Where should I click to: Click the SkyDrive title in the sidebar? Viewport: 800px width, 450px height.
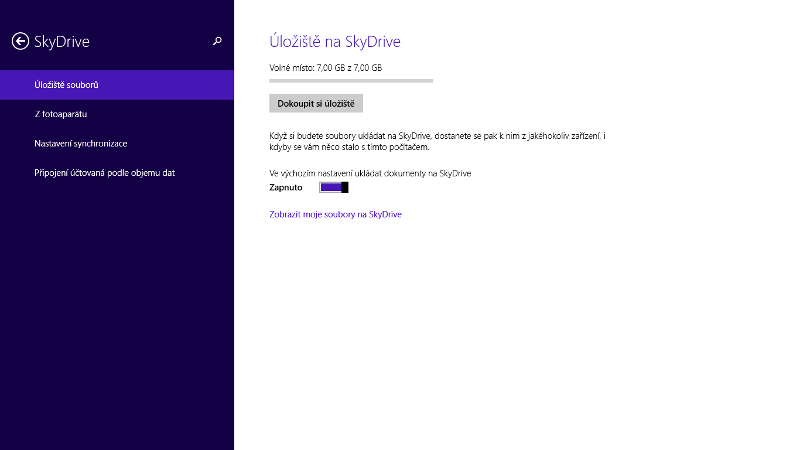click(62, 42)
